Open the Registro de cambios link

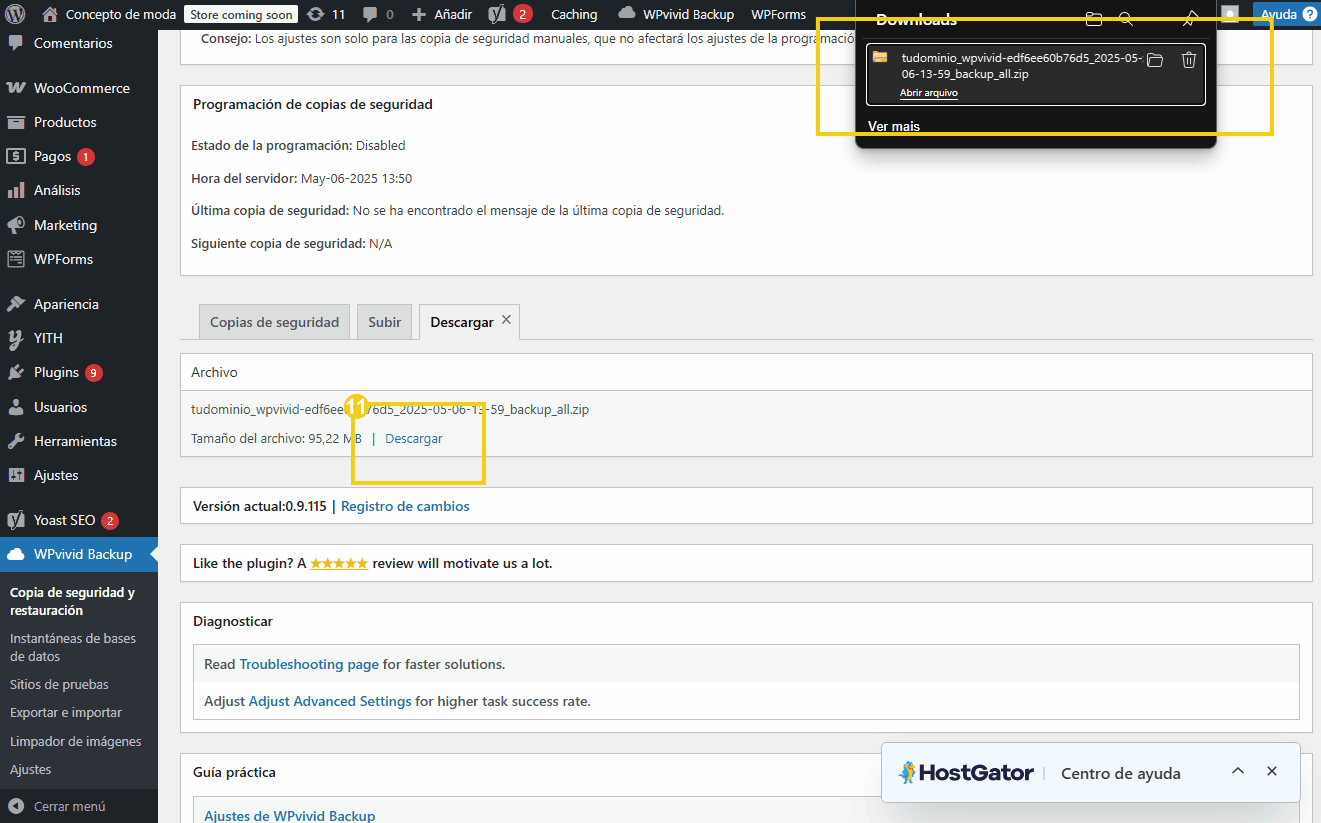tap(405, 506)
